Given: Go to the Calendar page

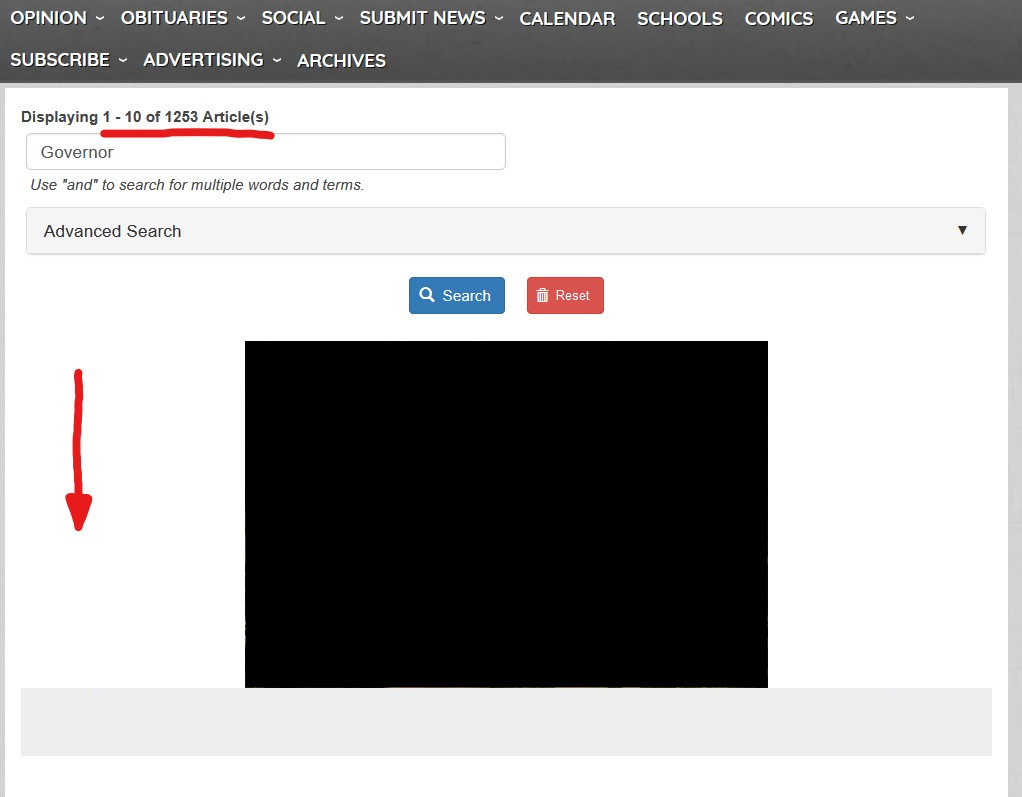Looking at the screenshot, I should coord(567,19).
